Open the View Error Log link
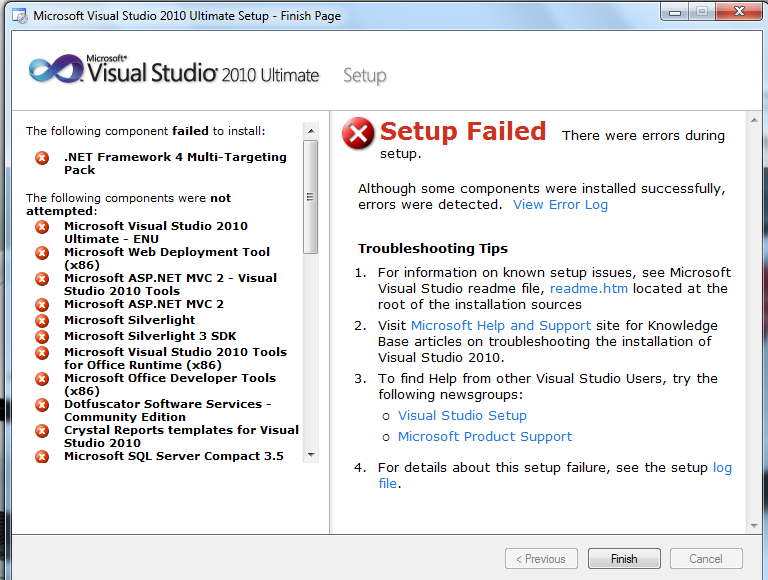768x580 pixels. click(560, 205)
